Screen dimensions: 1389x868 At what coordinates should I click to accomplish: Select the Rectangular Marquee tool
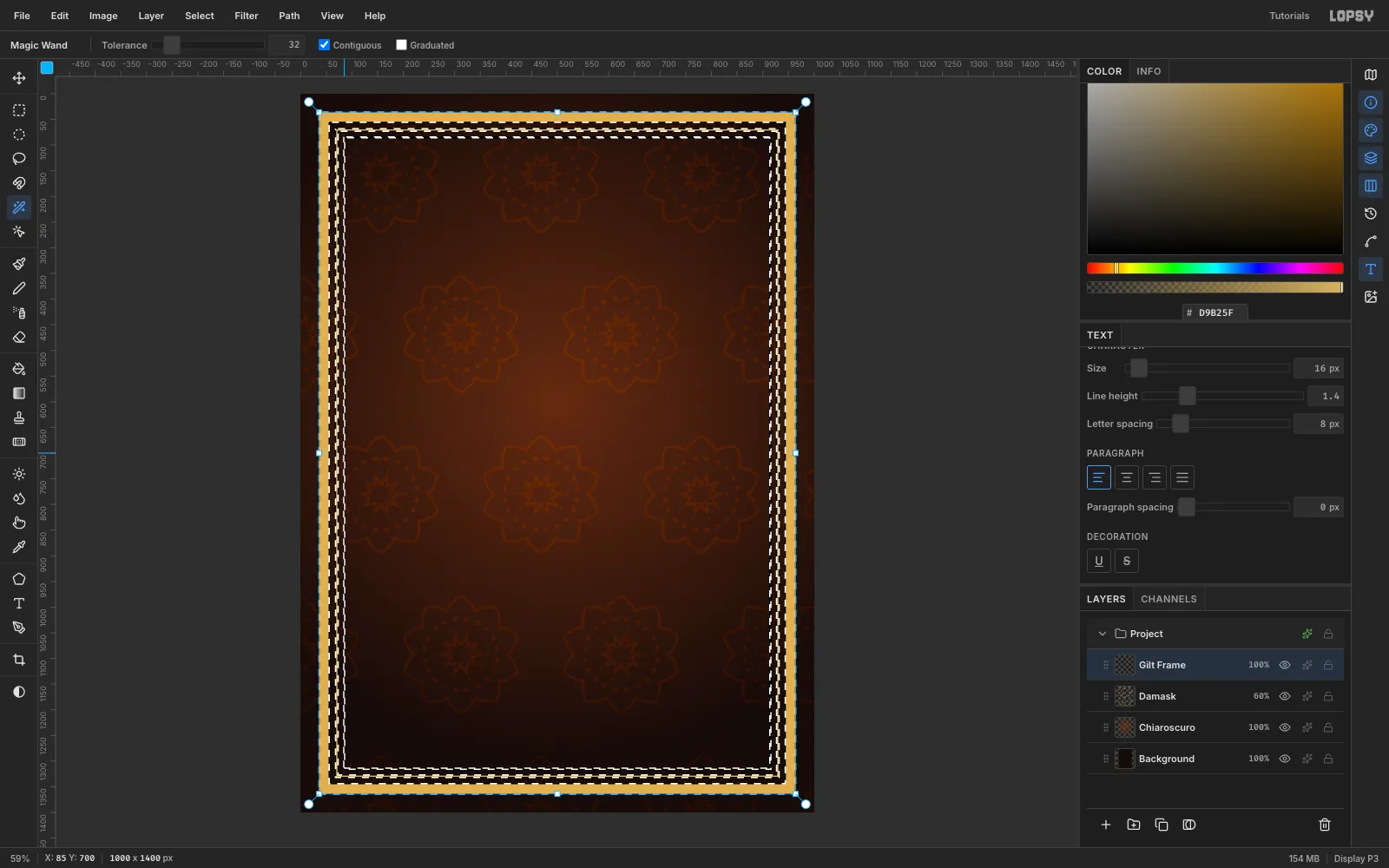[19, 110]
